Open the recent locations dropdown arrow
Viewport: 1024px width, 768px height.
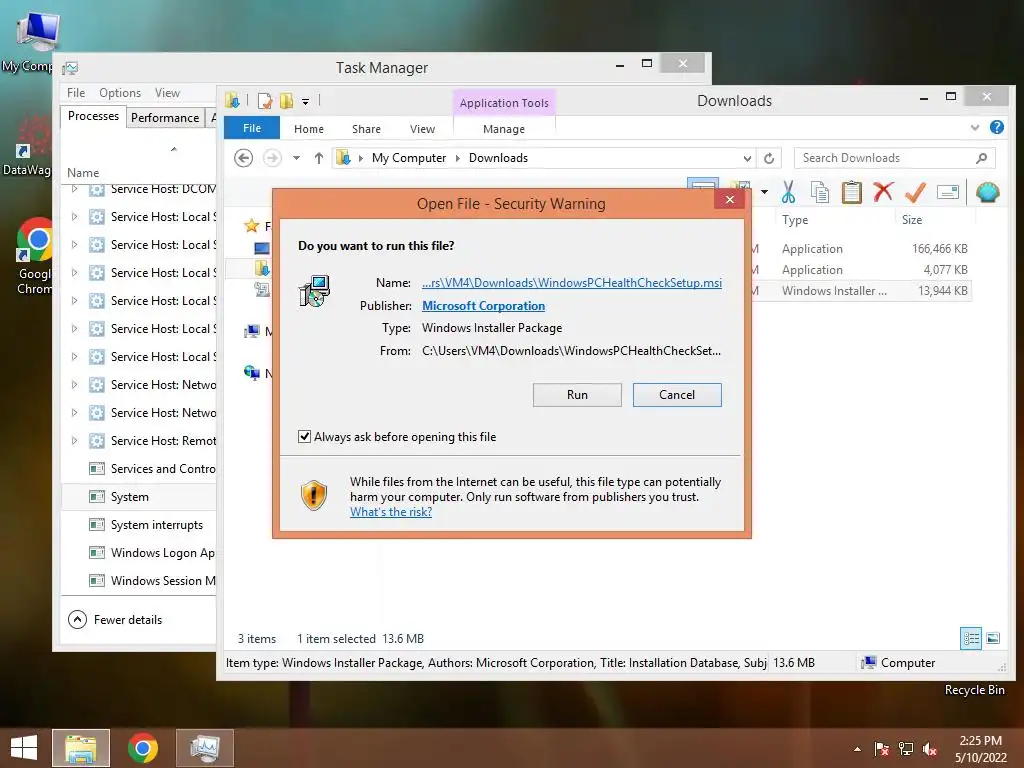[296, 158]
